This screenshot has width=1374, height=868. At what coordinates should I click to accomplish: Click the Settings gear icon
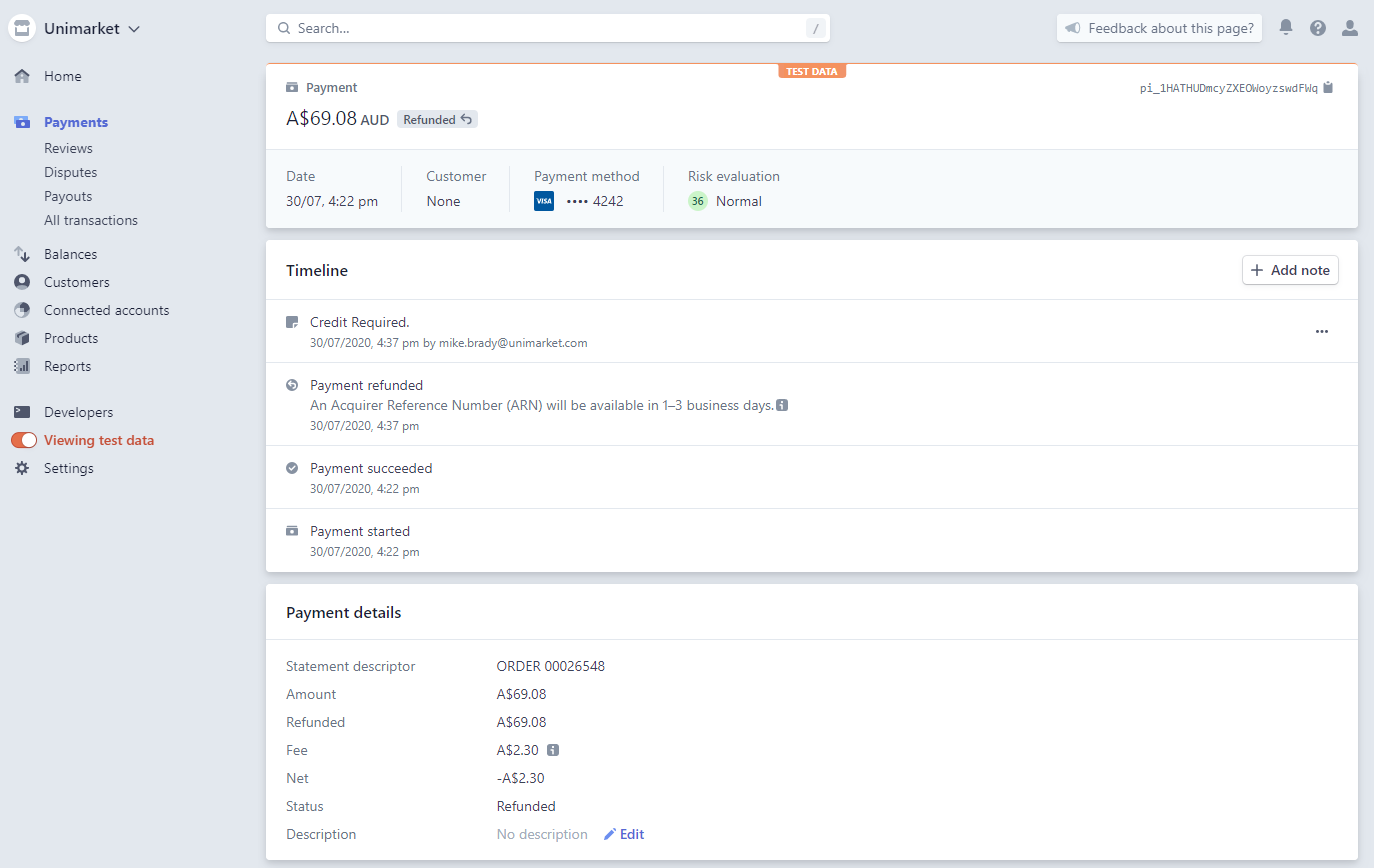22,468
